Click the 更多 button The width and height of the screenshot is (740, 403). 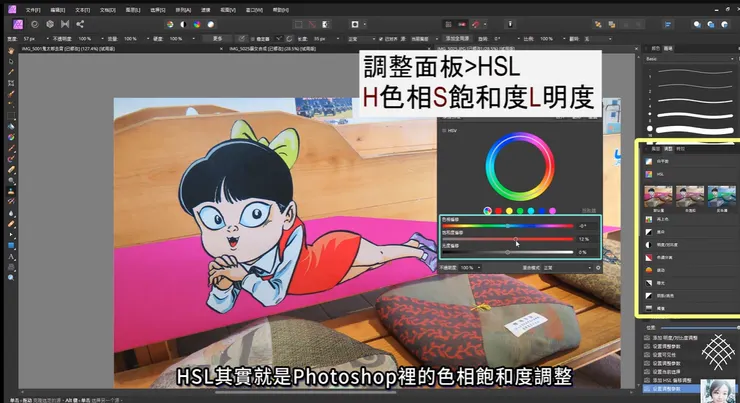click(x=218, y=39)
